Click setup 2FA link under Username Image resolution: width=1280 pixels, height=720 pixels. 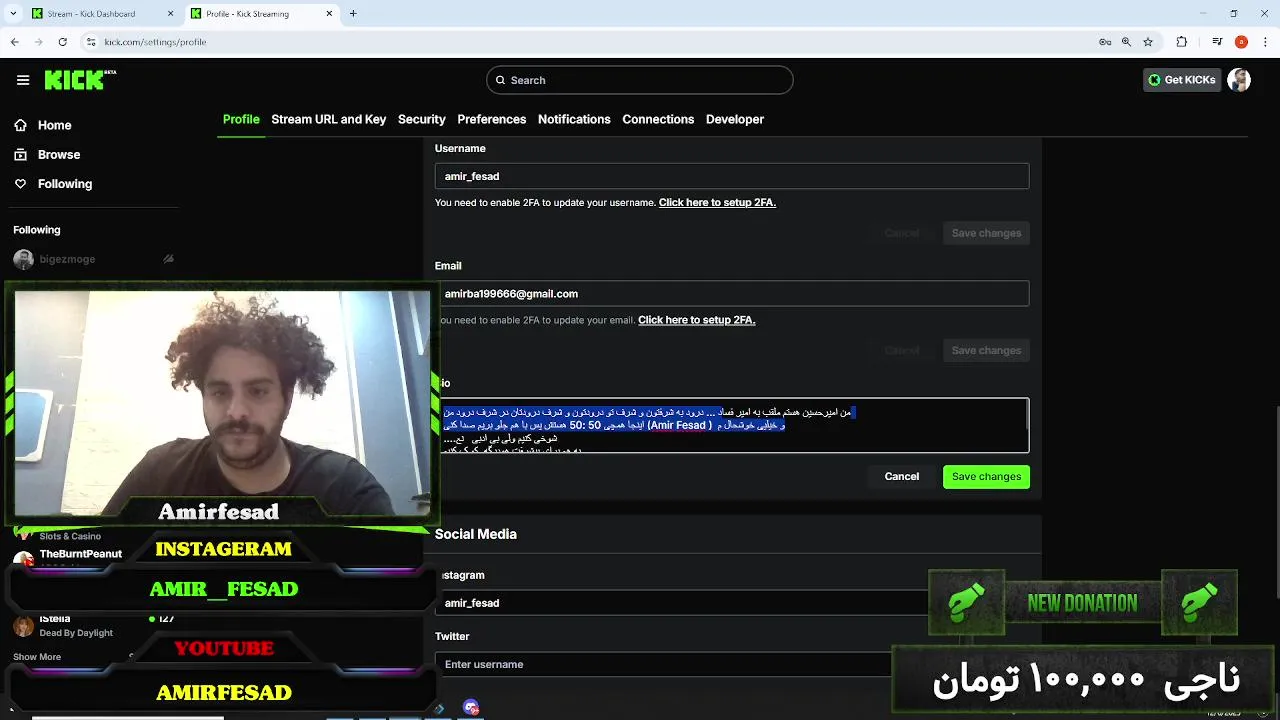(x=717, y=203)
